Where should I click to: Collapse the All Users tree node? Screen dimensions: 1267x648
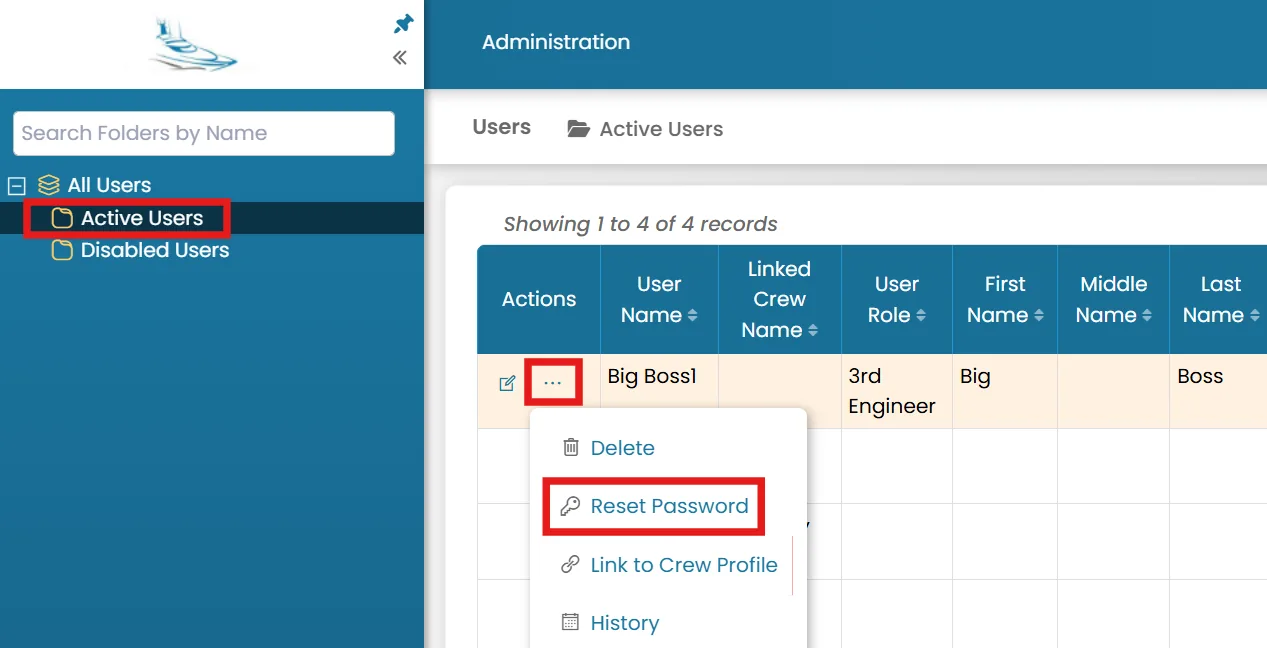16,185
